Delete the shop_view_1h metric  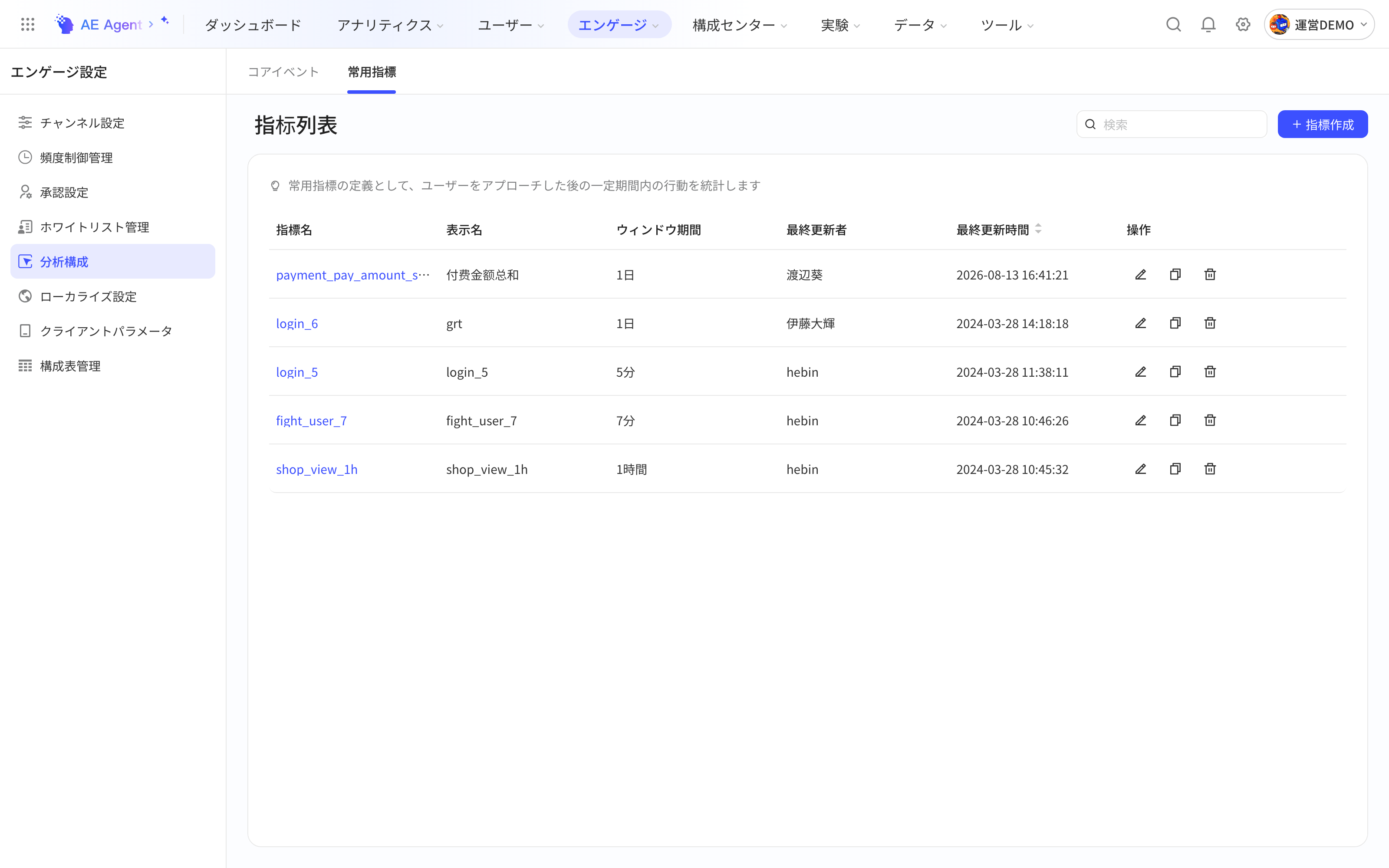(x=1210, y=469)
